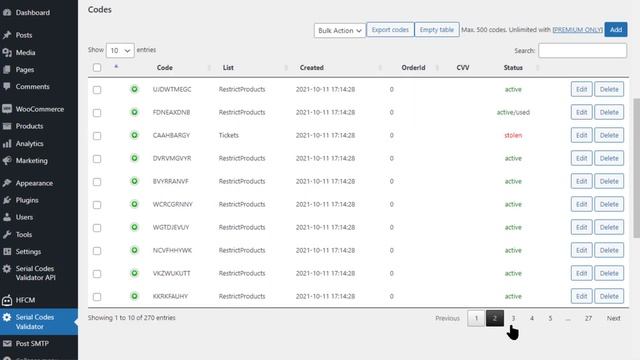Image resolution: width=640 pixels, height=360 pixels.
Task: Delete the code KKRKFAUHY
Action: tap(609, 296)
